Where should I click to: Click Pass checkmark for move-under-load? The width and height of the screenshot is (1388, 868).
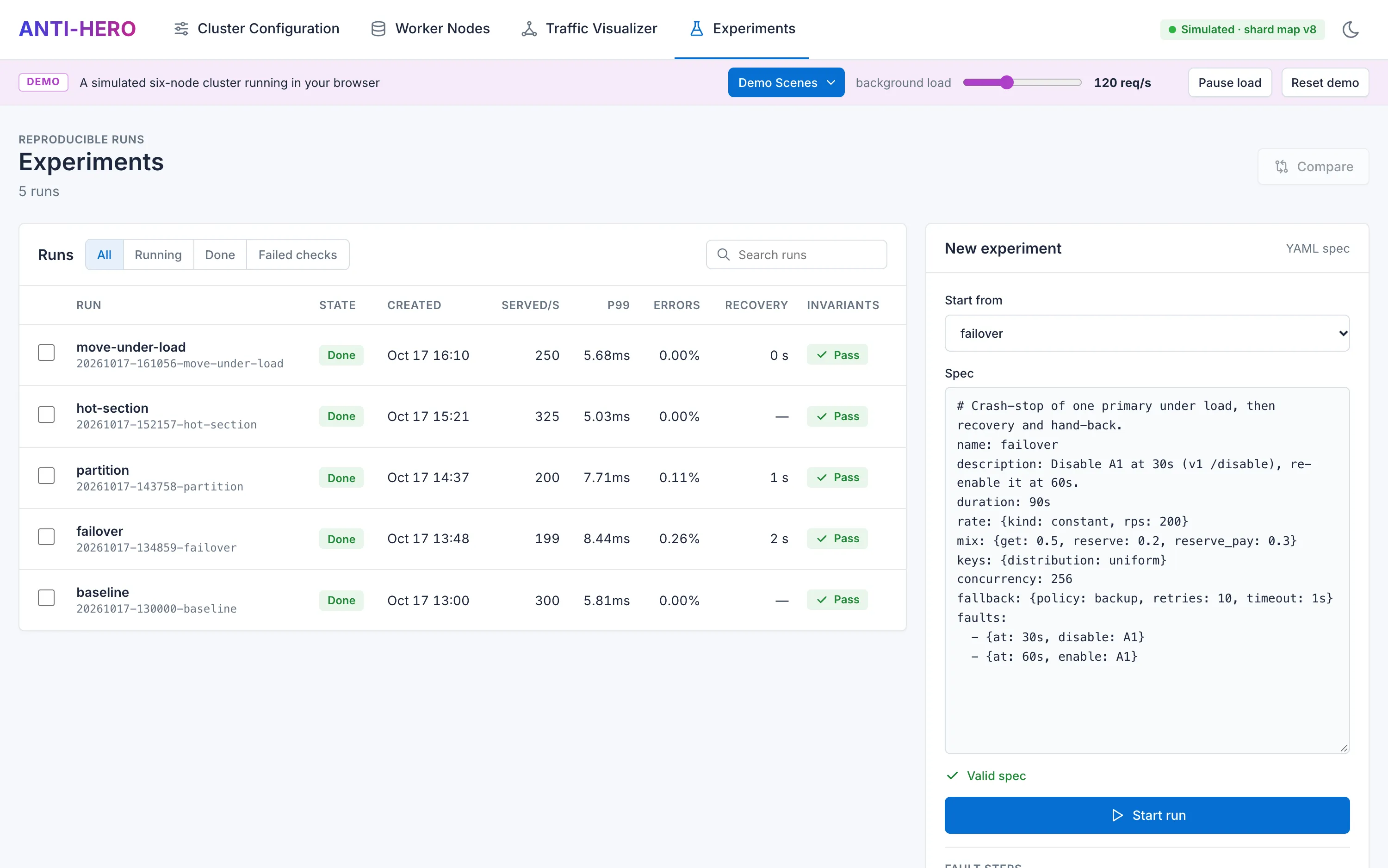821,355
